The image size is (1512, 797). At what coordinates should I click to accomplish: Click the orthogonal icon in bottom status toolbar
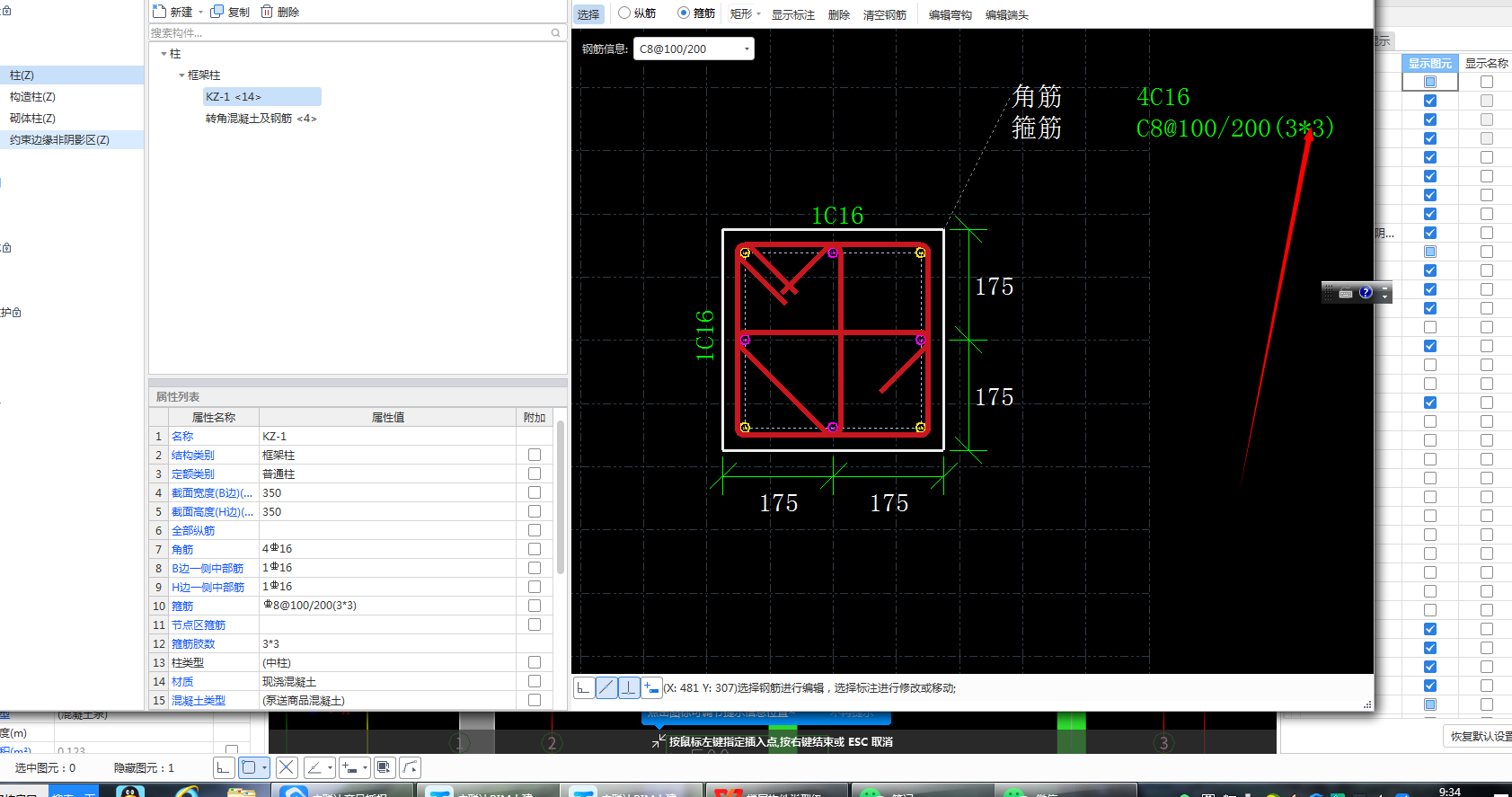pos(224,767)
